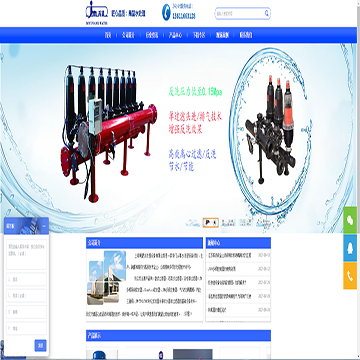Viewport: 360px width, 360px height.
Task: Open the 产品中心 item in blue navigation bar
Action: 175,35
